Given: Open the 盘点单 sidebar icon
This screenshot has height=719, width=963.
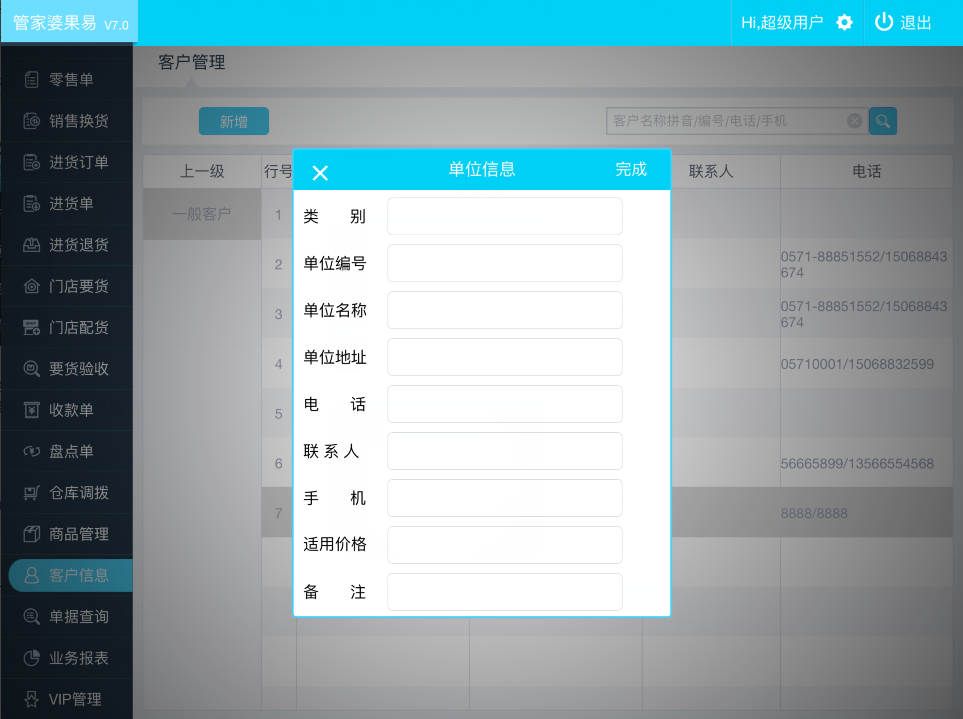Looking at the screenshot, I should coord(31,451).
